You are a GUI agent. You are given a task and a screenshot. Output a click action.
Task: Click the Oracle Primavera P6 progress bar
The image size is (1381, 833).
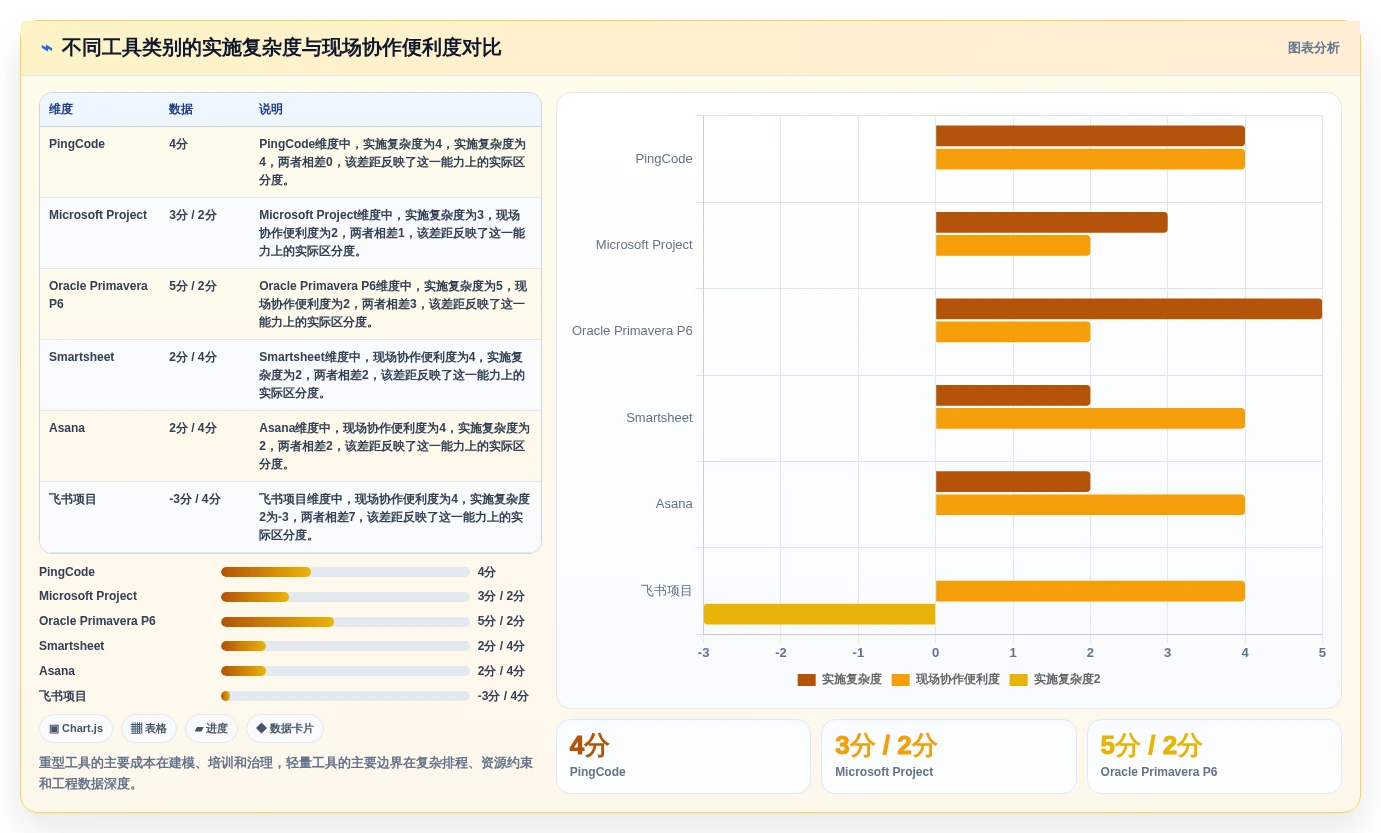345,622
